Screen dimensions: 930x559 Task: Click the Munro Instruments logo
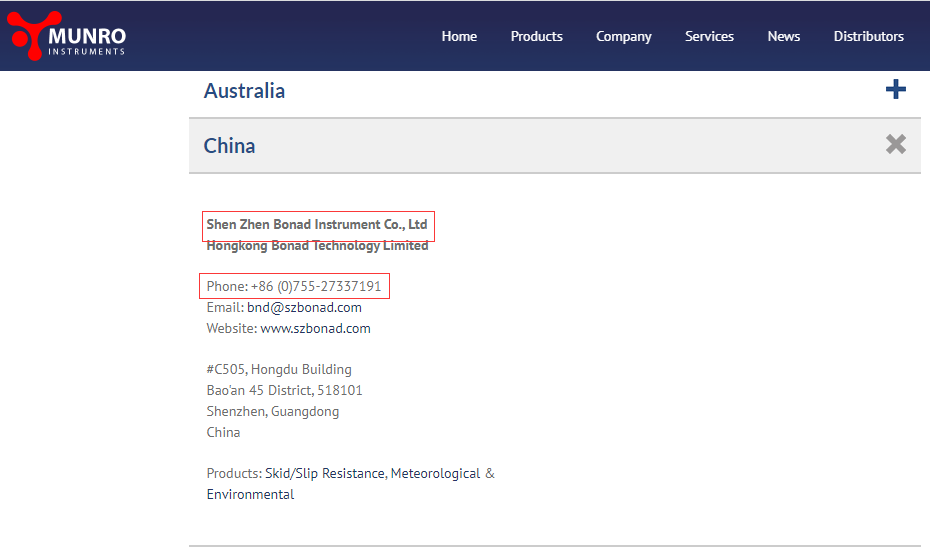(68, 36)
